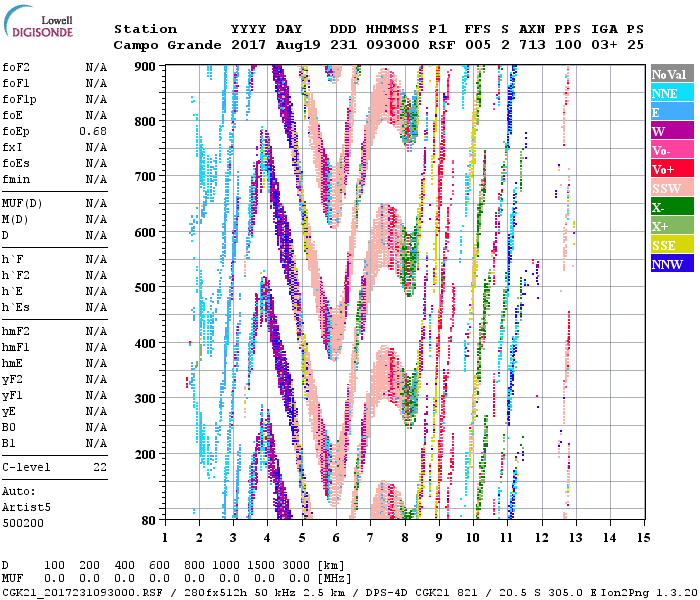Pick the Vo- pink legend swatch
Screen dimensions: 700x600
[x=672, y=151]
